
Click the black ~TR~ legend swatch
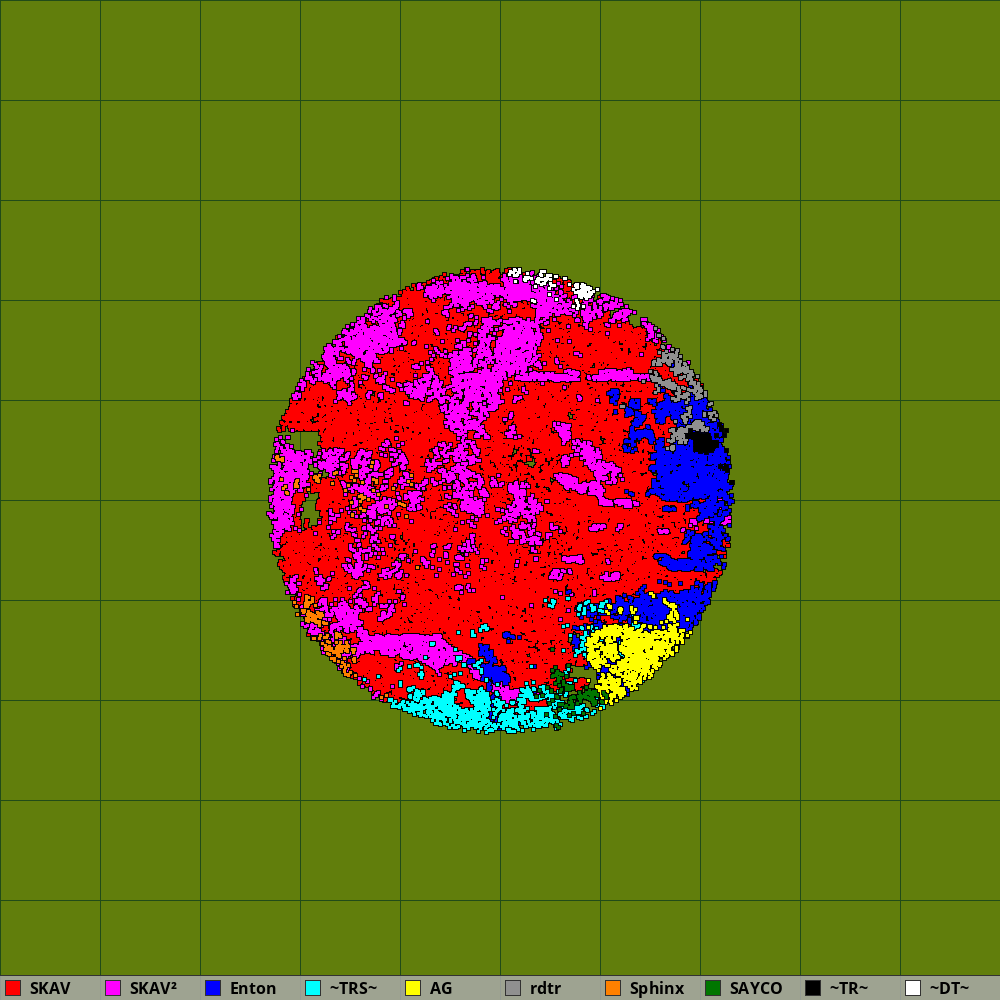click(x=813, y=988)
